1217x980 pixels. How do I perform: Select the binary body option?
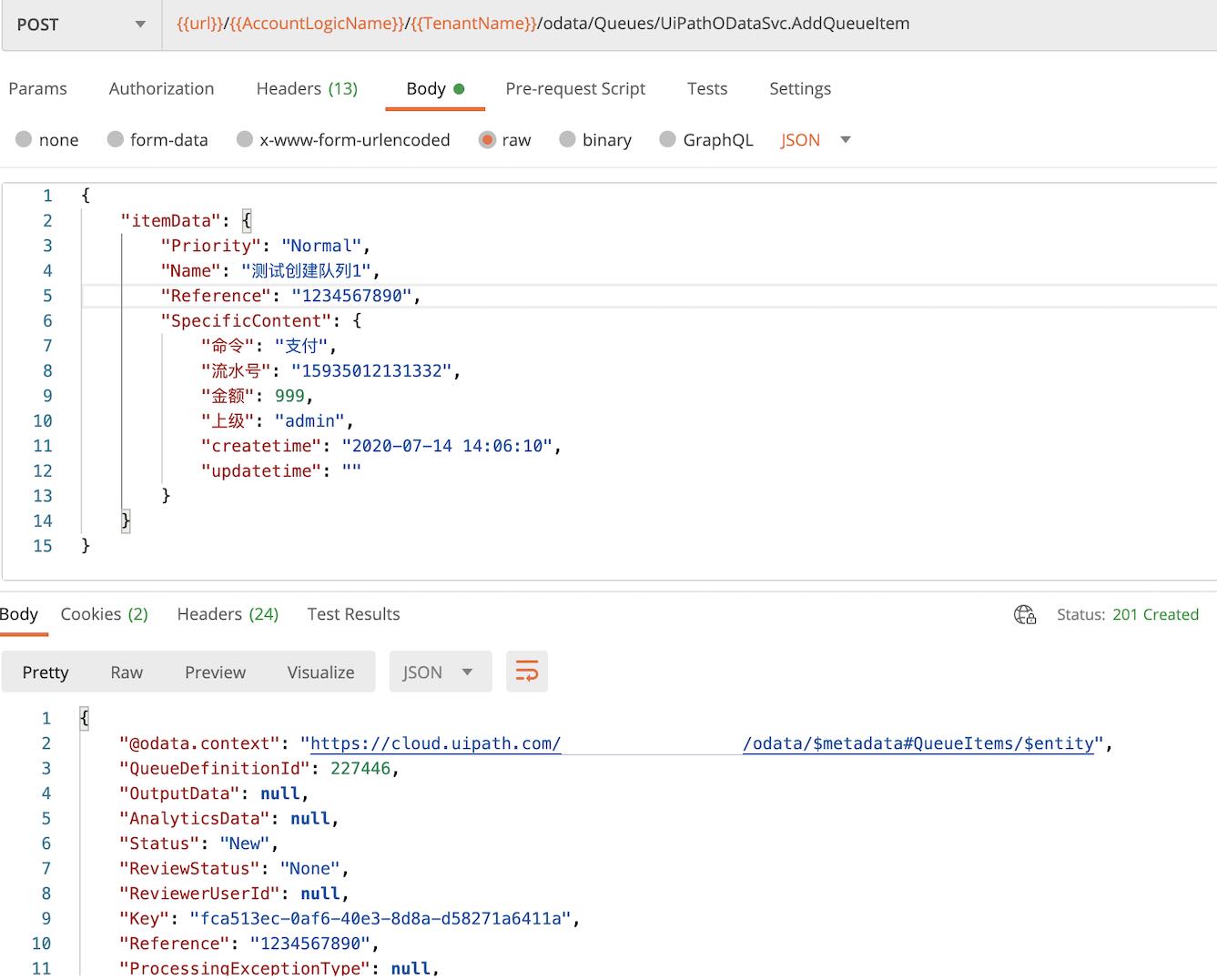[568, 139]
